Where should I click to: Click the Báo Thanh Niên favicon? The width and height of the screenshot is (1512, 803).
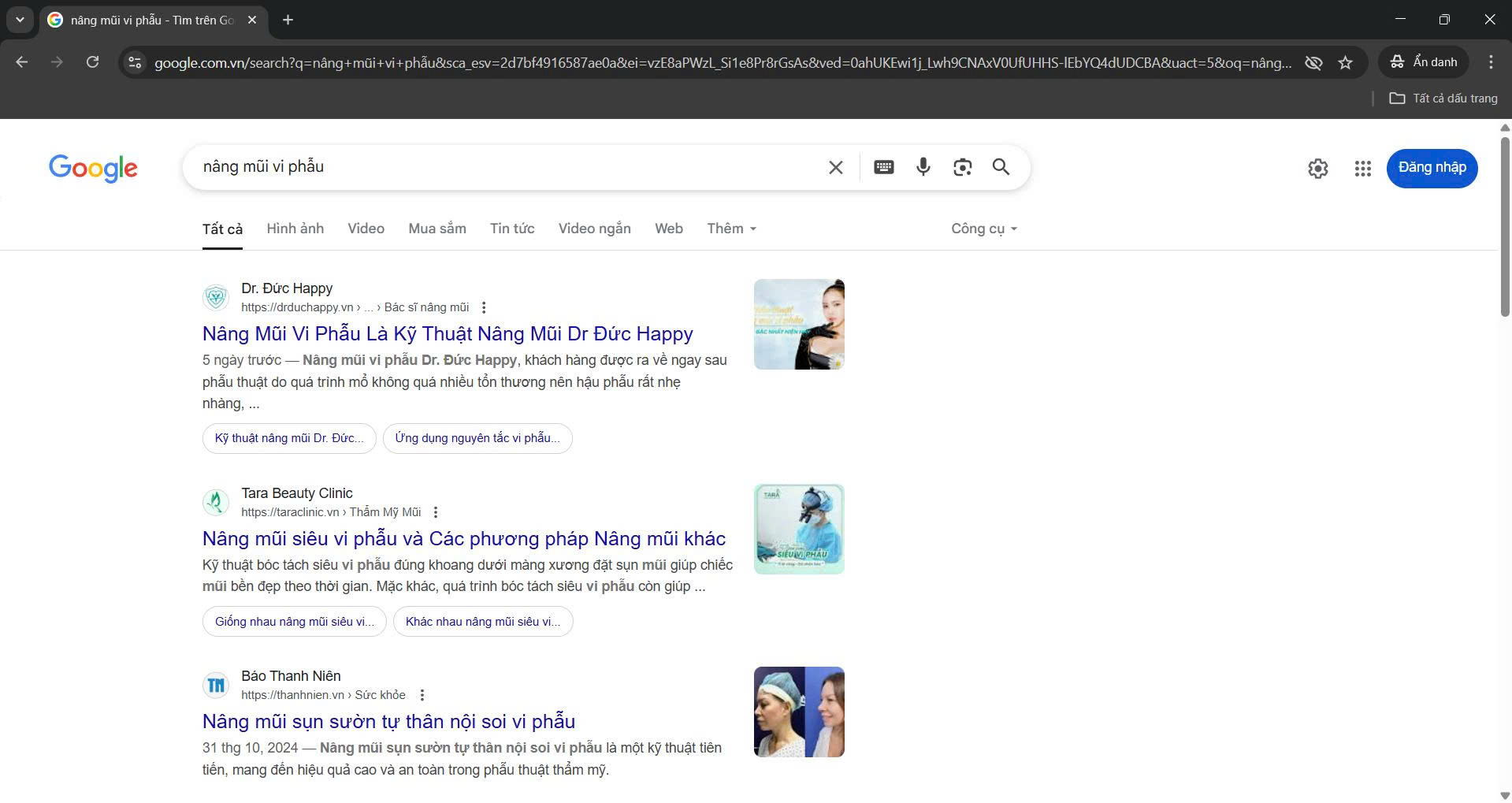point(216,685)
